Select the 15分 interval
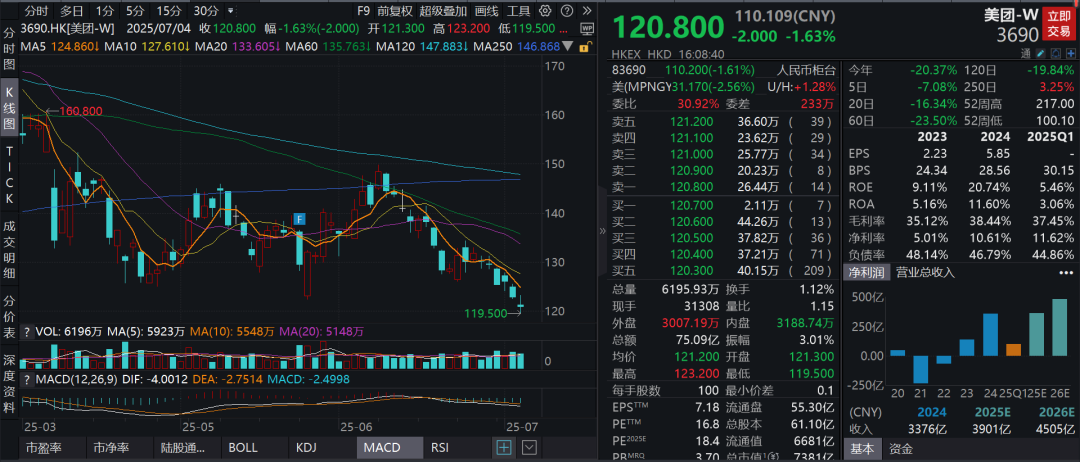Image resolution: width=1080 pixels, height=462 pixels. pos(168,11)
